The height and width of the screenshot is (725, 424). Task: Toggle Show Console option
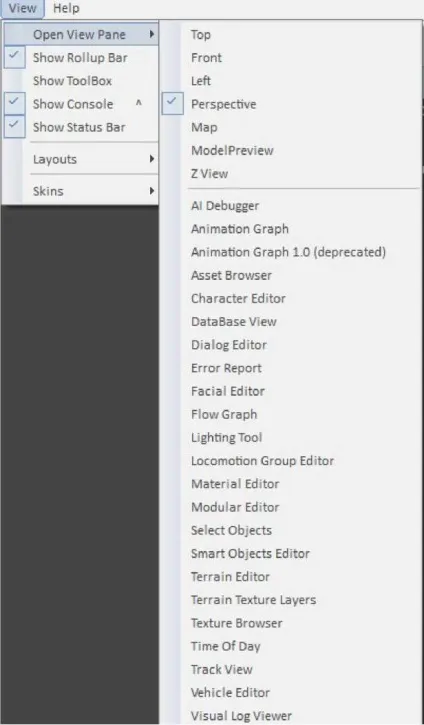81,104
